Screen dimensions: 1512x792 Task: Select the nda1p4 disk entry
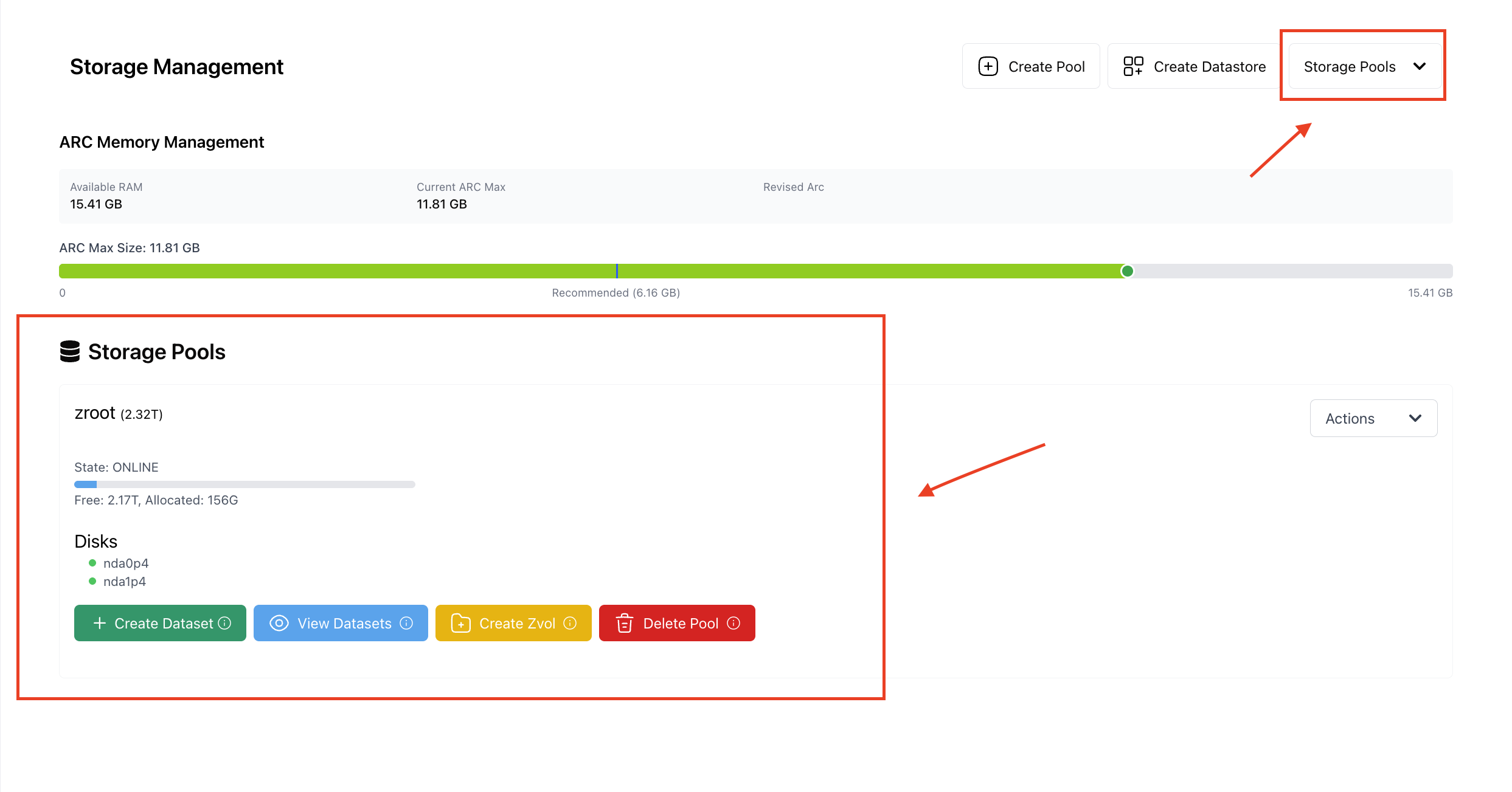(x=124, y=581)
